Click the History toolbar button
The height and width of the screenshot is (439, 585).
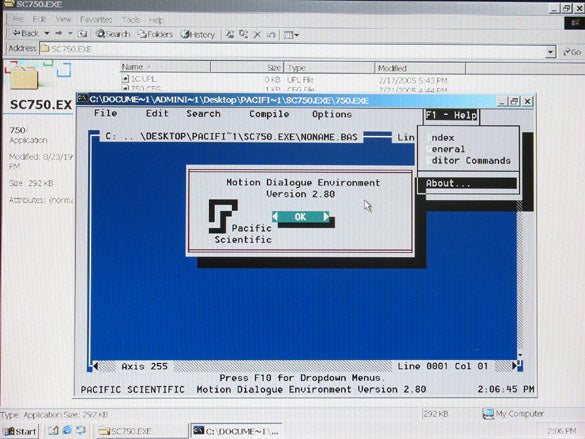198,35
